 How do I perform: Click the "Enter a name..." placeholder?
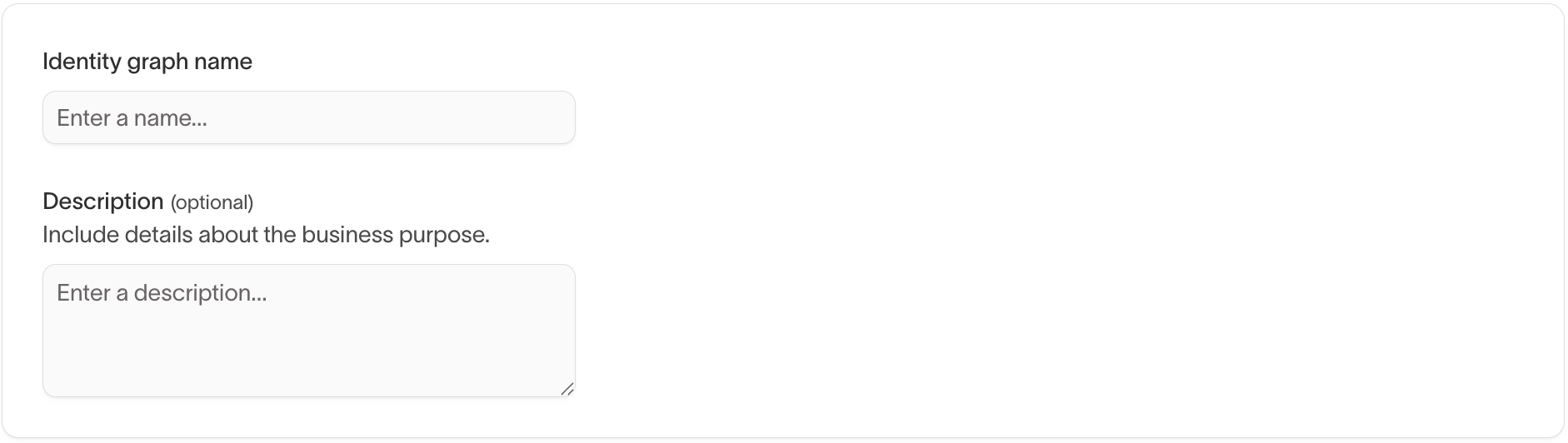click(132, 118)
